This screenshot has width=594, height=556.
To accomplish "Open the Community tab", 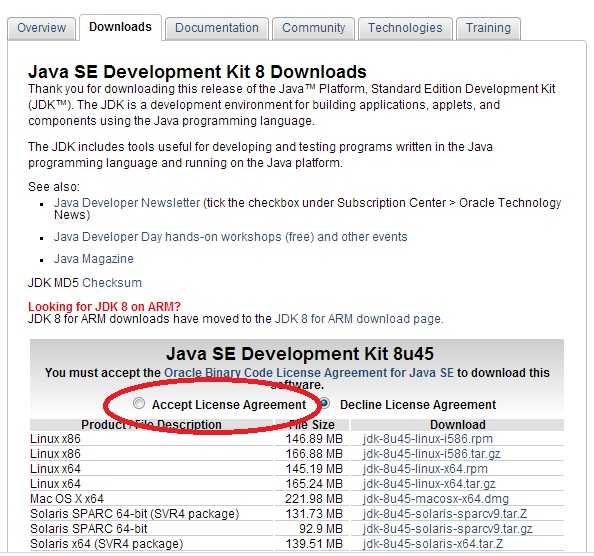I will (x=314, y=28).
